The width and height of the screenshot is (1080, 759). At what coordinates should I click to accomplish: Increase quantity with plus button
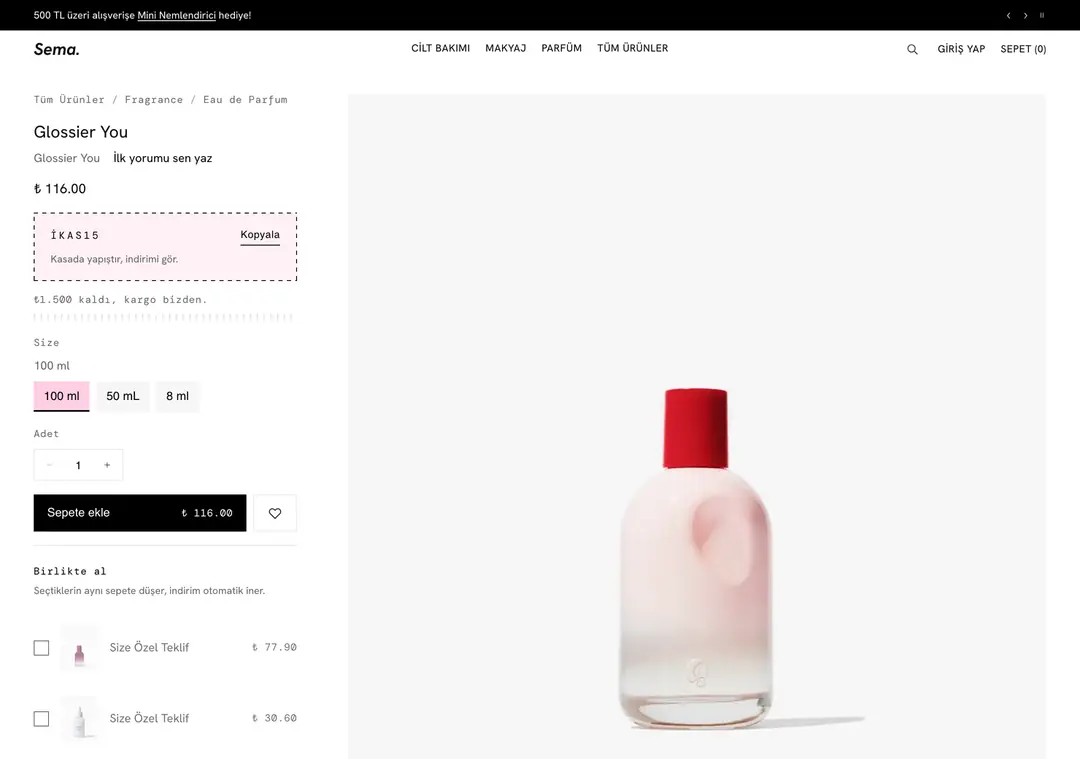[x=107, y=465]
